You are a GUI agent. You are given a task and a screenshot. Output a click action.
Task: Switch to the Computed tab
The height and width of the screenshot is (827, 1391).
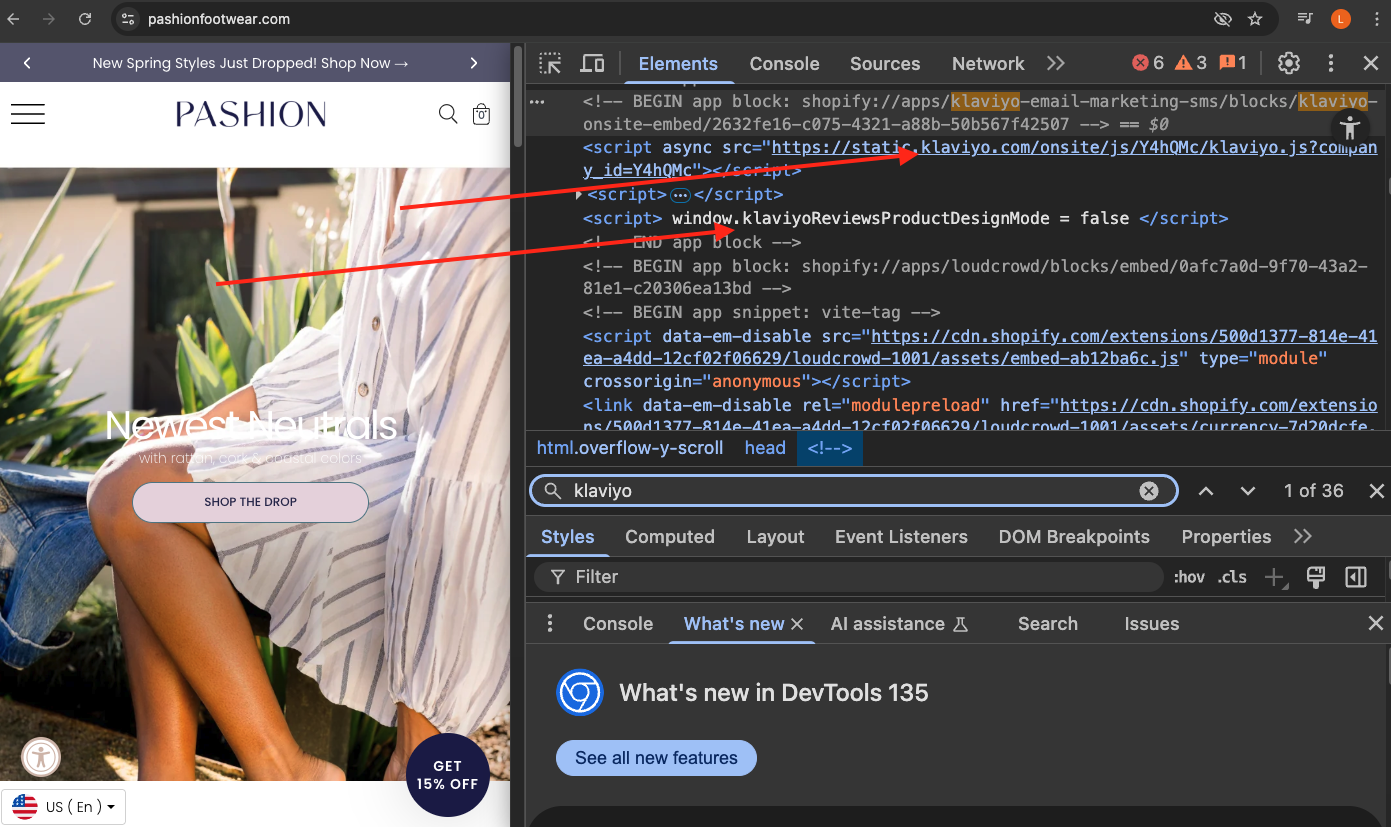(x=670, y=537)
